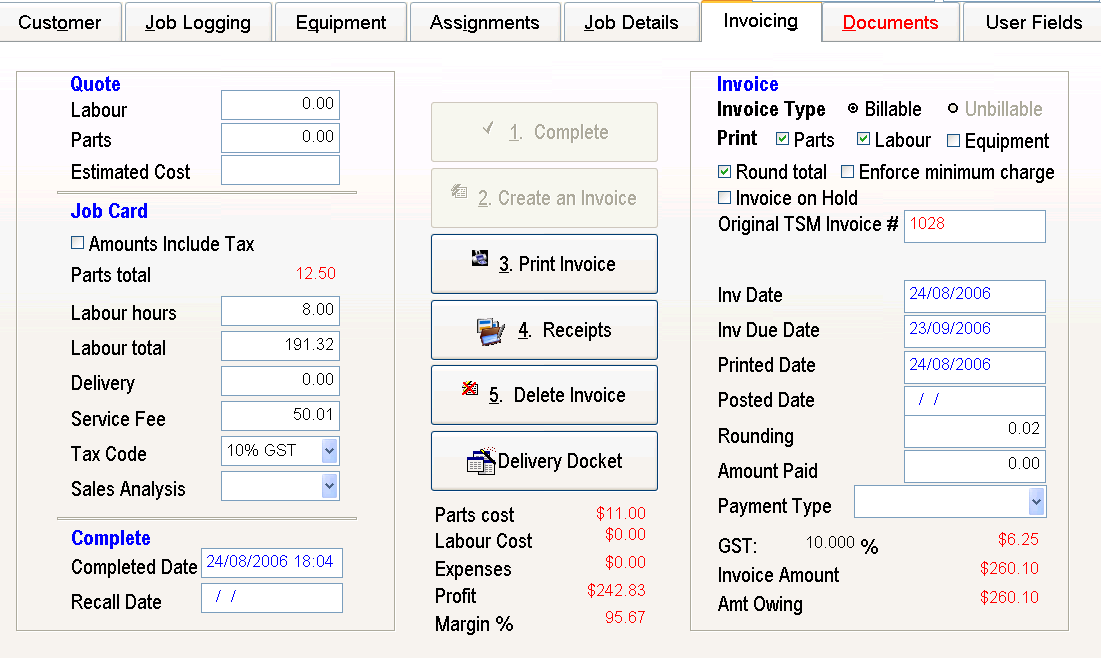Viewport: 1101px width, 658px height.
Task: Switch to the Job Details tab
Action: tap(631, 22)
